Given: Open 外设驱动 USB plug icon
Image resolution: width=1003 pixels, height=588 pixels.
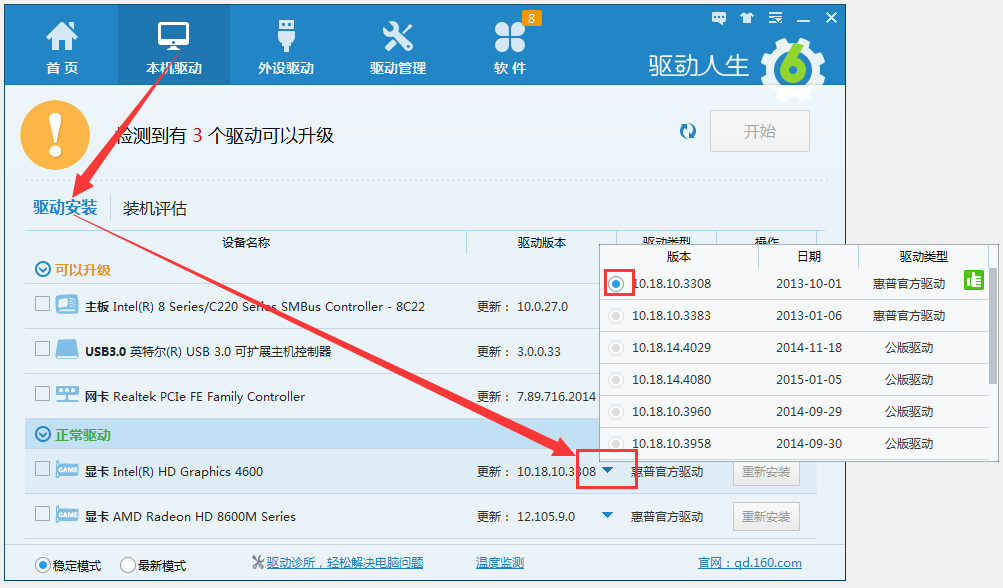Looking at the screenshot, I should click(286, 36).
